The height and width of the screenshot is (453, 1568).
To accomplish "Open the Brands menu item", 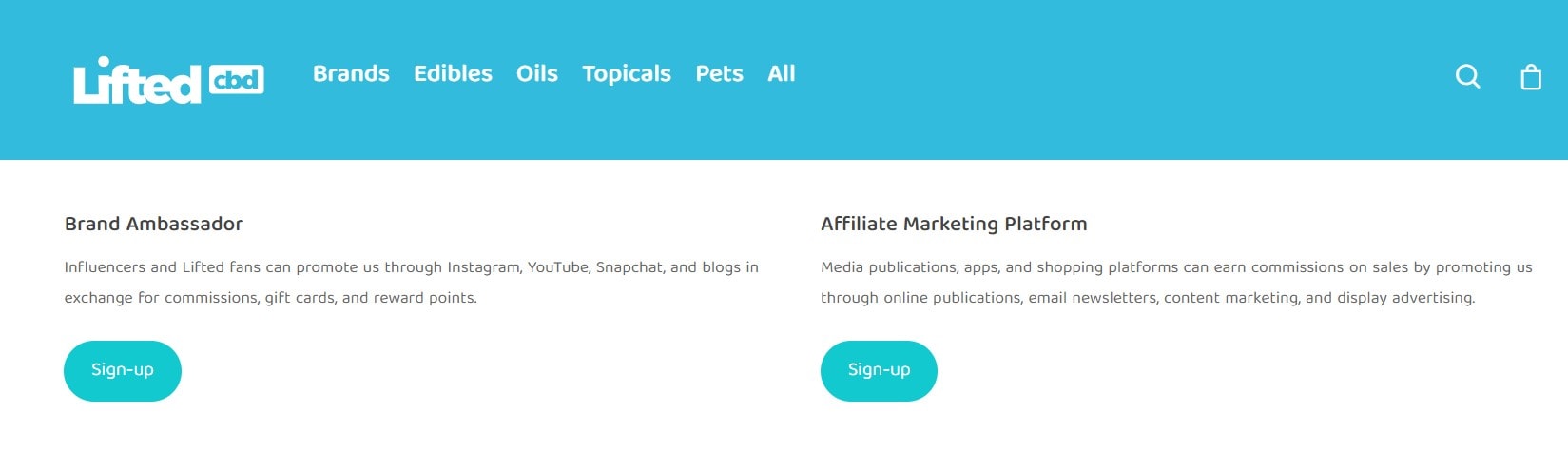I will tap(351, 73).
